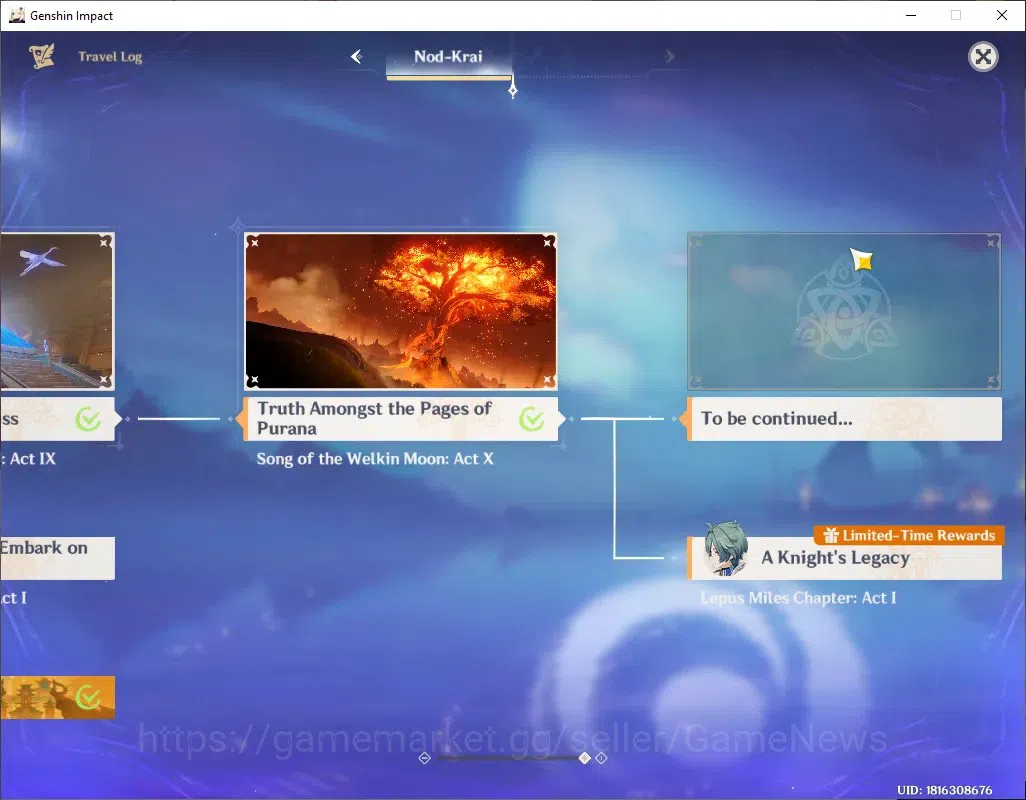Click the timeline current position diamond
This screenshot has width=1026, height=800.
pos(585,758)
